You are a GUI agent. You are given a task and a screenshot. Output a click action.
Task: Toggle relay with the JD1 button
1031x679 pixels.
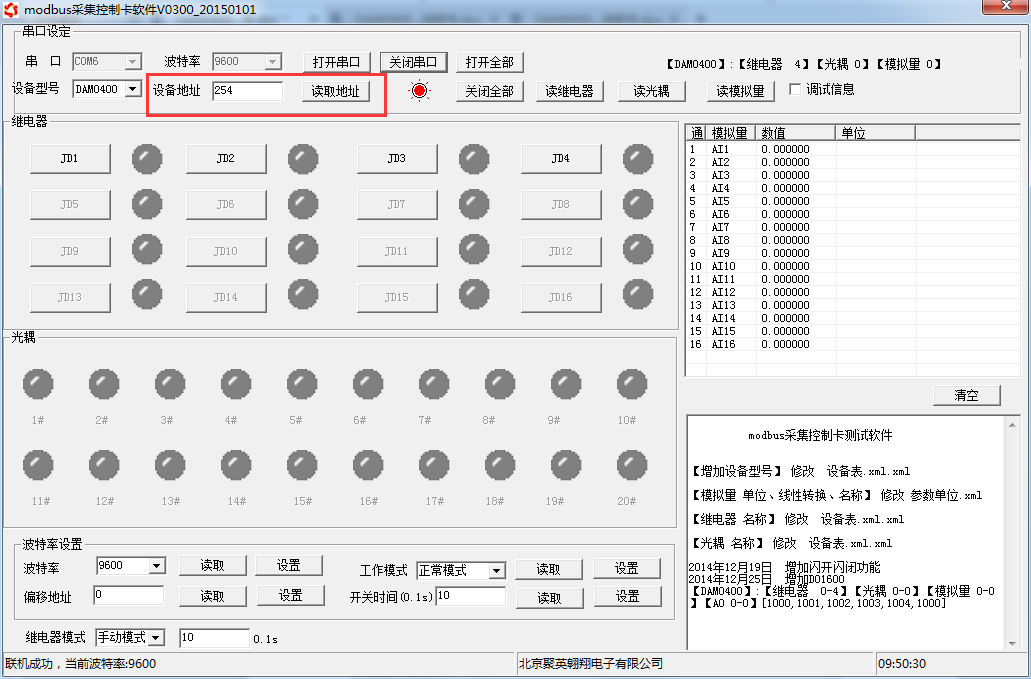70,158
